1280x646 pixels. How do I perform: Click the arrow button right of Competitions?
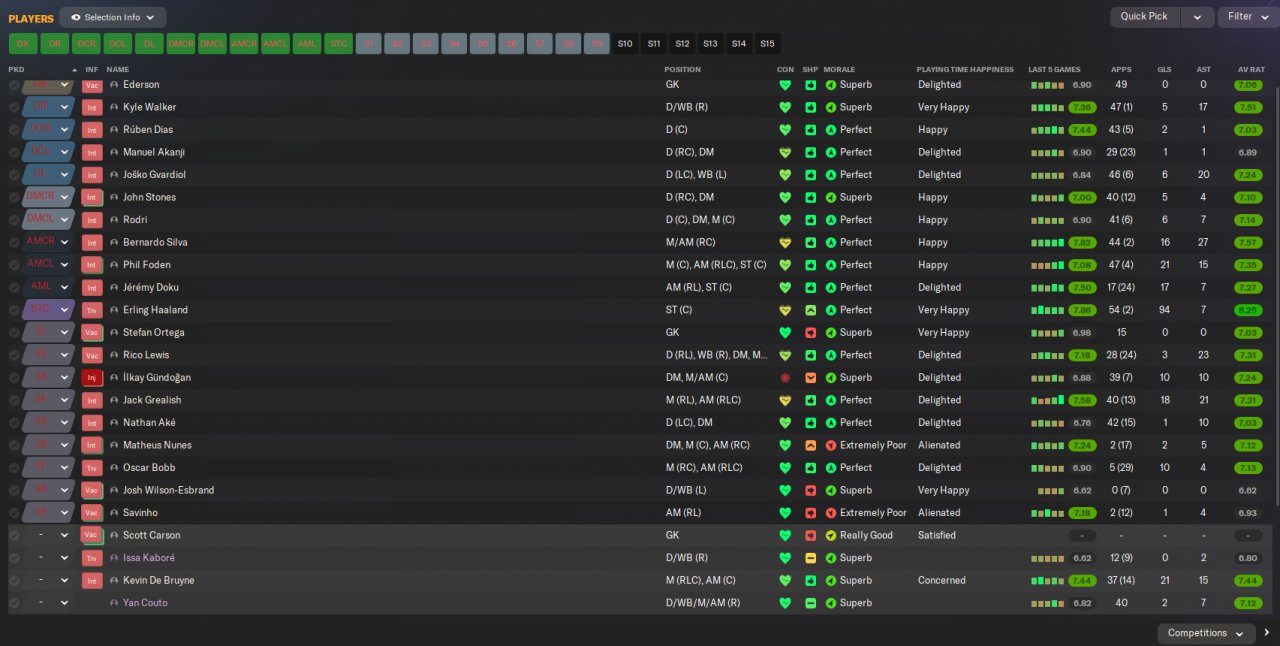pyautogui.click(x=1267, y=633)
